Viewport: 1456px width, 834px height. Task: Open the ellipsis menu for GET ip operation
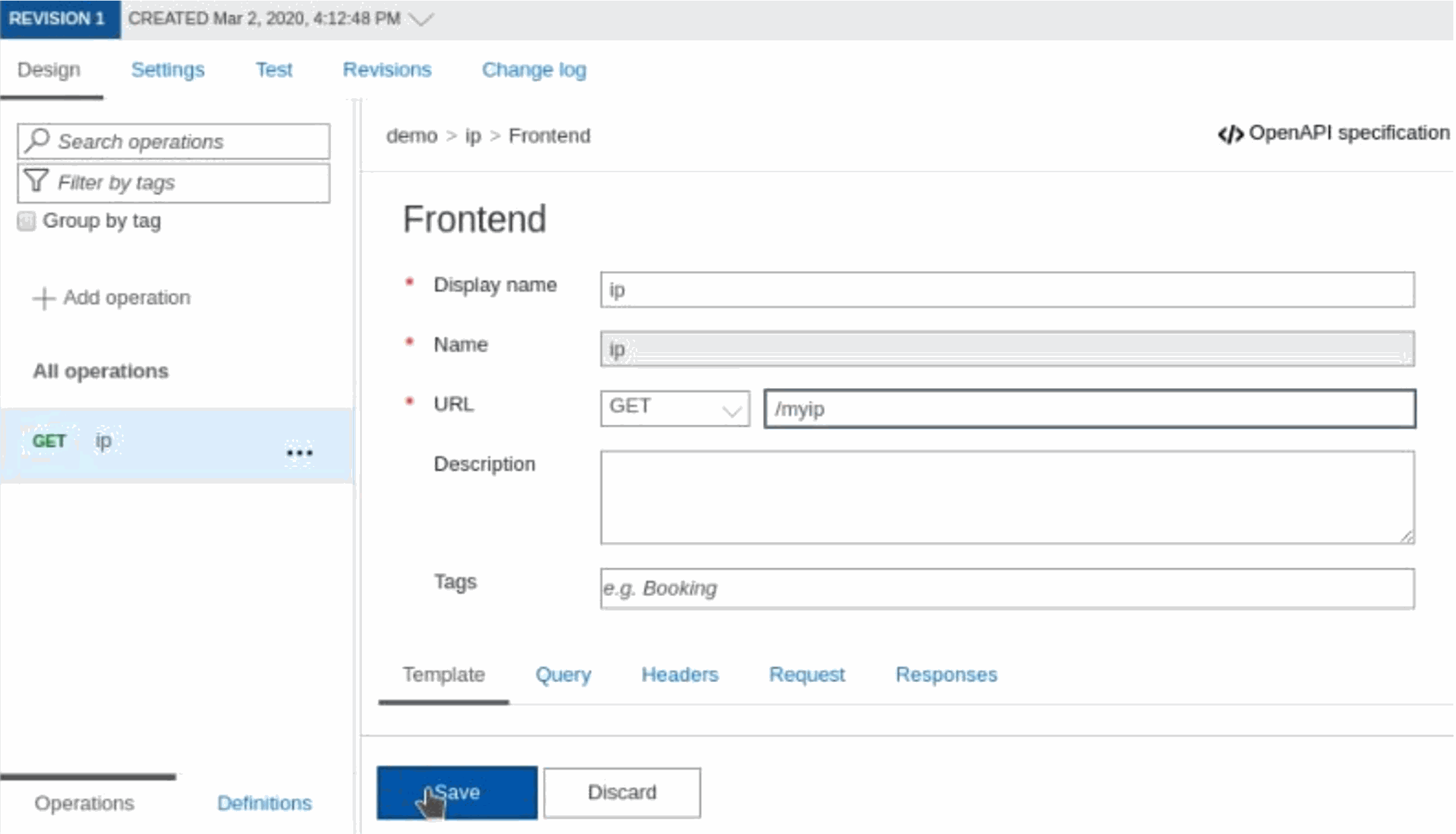pos(299,453)
